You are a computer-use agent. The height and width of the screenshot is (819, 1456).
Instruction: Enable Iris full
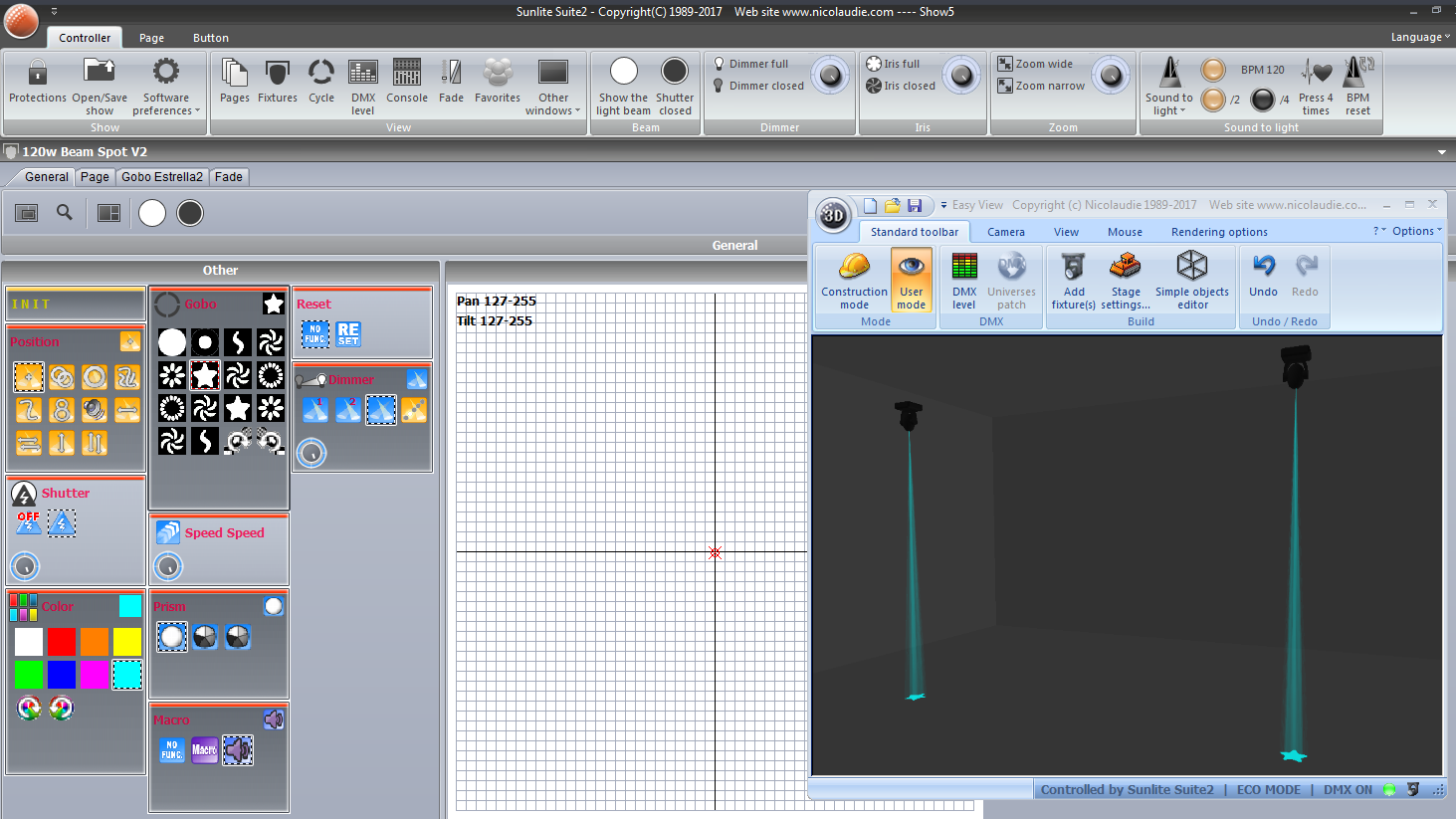click(894, 64)
